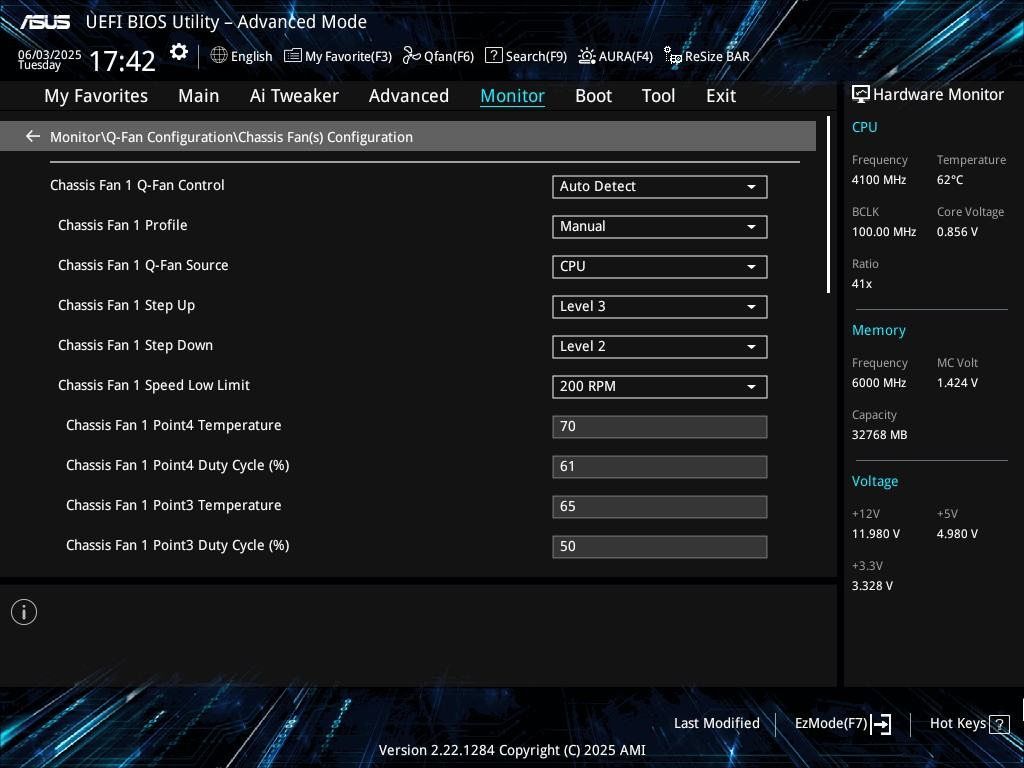Image resolution: width=1024 pixels, height=768 pixels.
Task: Open the Advanced tab
Action: pyautogui.click(x=409, y=96)
